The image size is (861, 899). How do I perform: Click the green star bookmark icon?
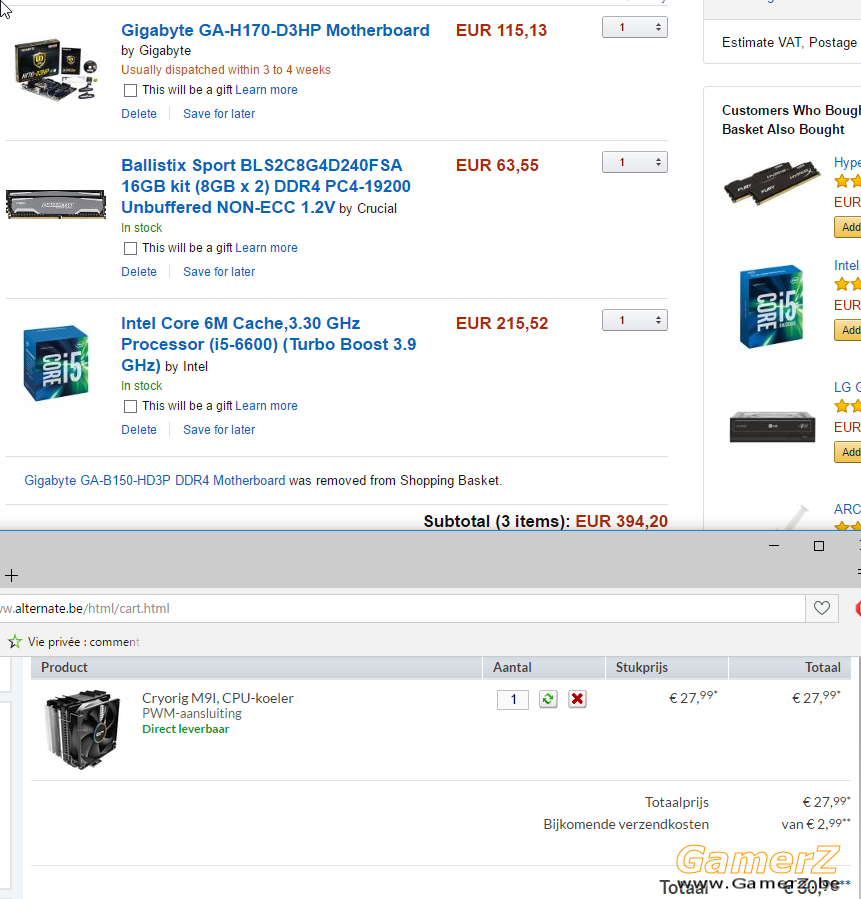tap(15, 642)
